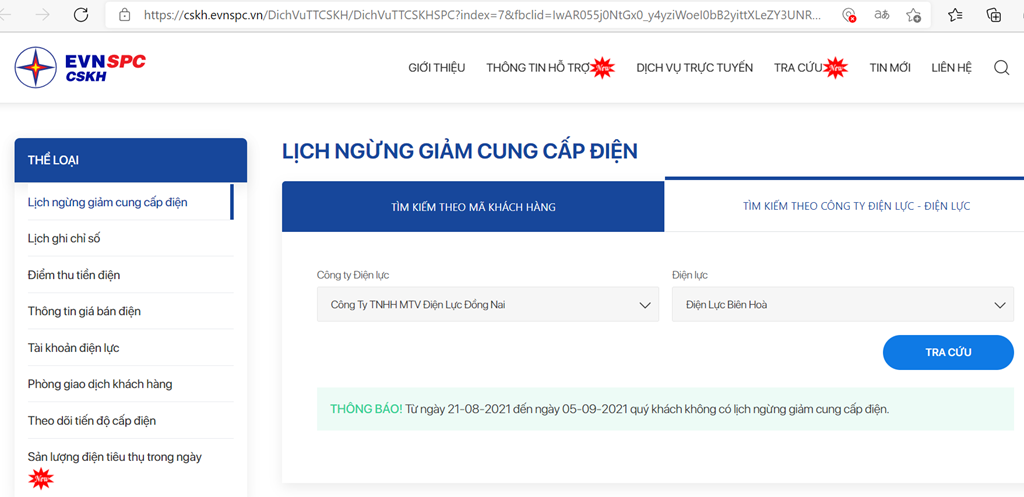Click the translate page icon

(x=881, y=14)
